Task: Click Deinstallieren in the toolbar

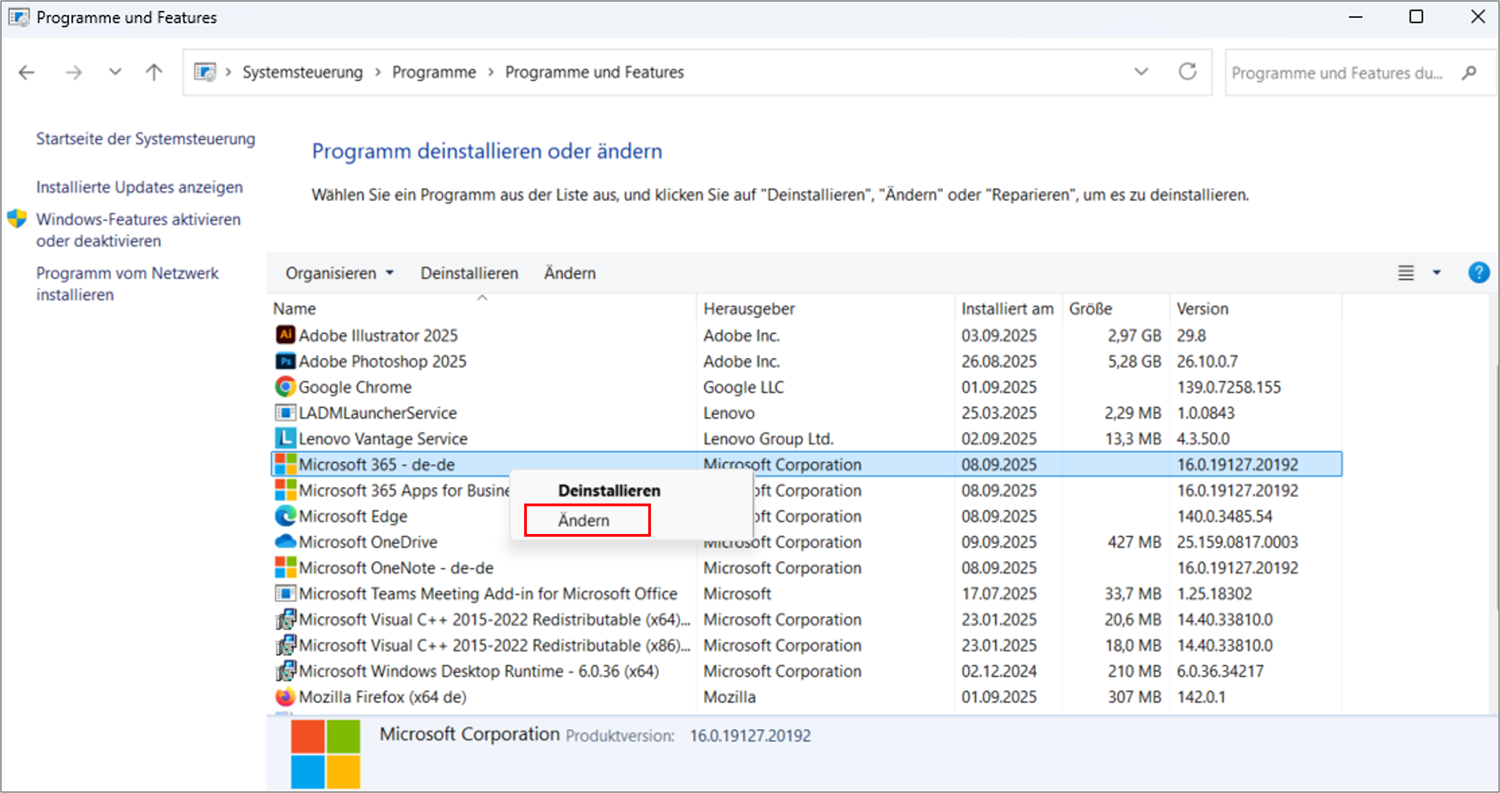Action: 469,273
